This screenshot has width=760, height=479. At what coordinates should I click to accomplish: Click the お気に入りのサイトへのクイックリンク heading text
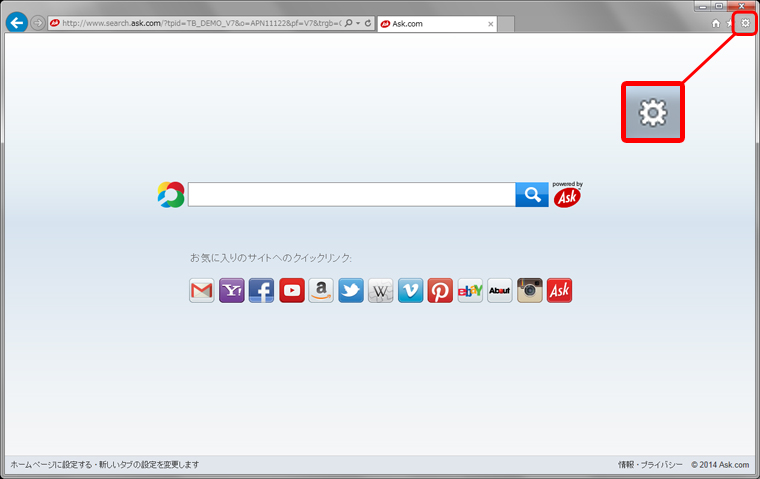[270, 258]
